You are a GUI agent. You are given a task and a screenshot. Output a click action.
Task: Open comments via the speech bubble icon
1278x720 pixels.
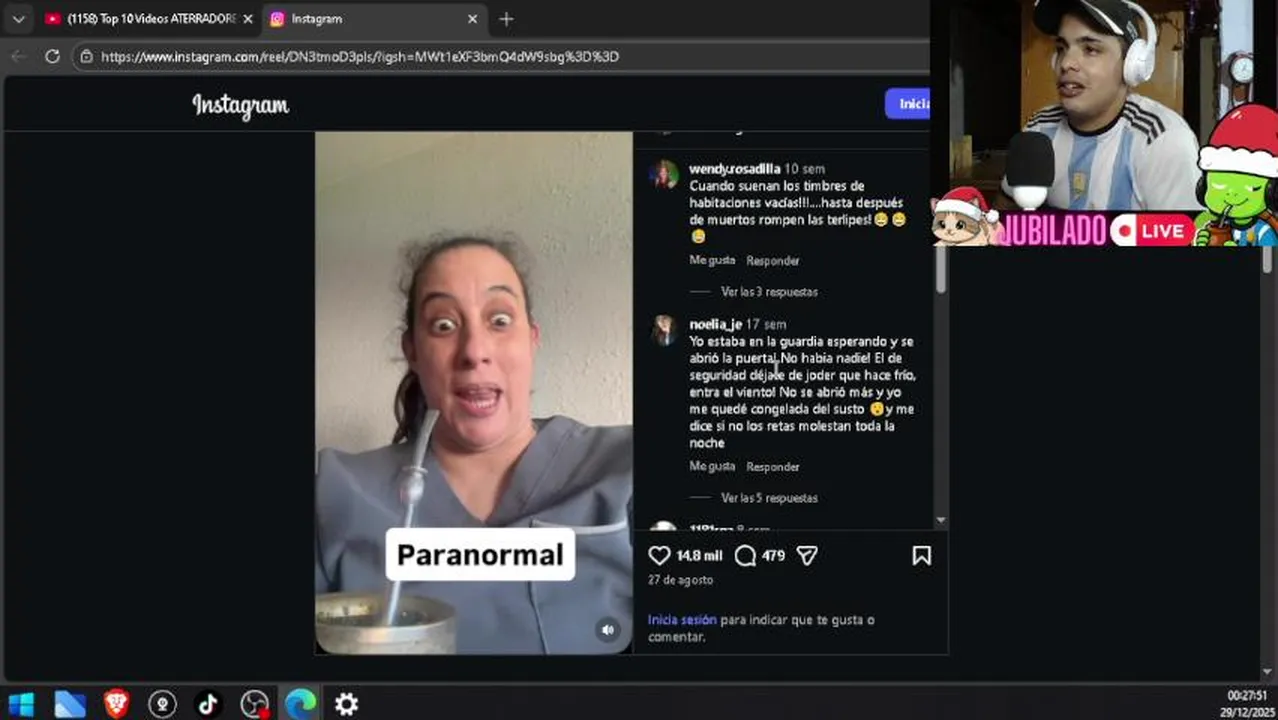[745, 555]
